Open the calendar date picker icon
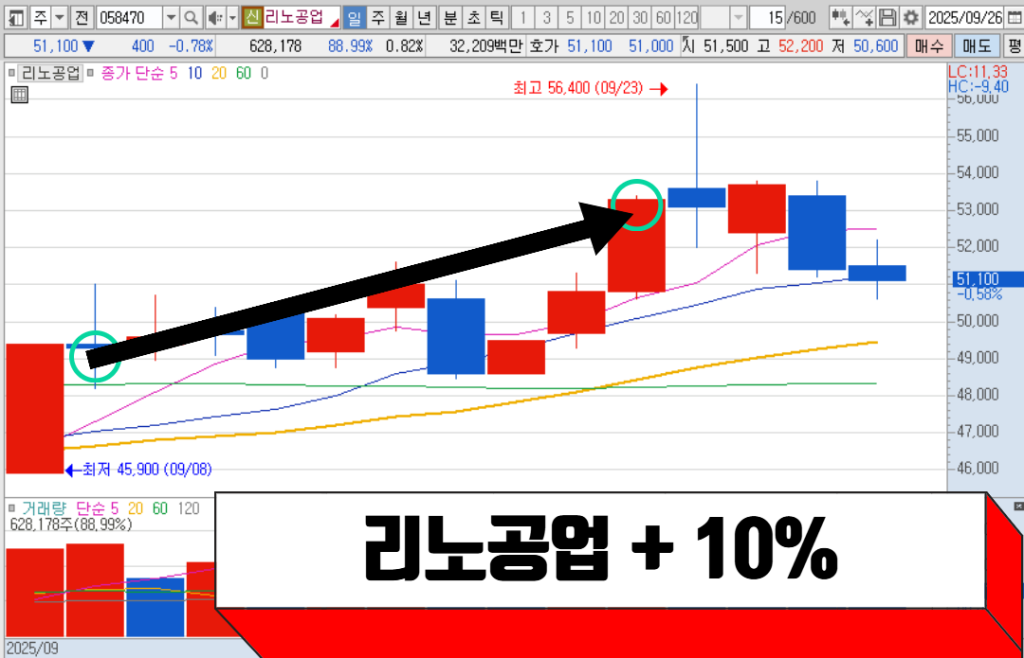 click(1013, 18)
